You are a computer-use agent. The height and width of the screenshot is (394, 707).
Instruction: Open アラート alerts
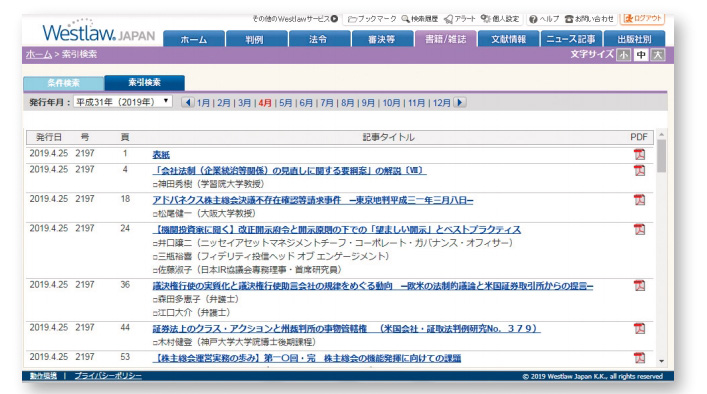coord(460,19)
